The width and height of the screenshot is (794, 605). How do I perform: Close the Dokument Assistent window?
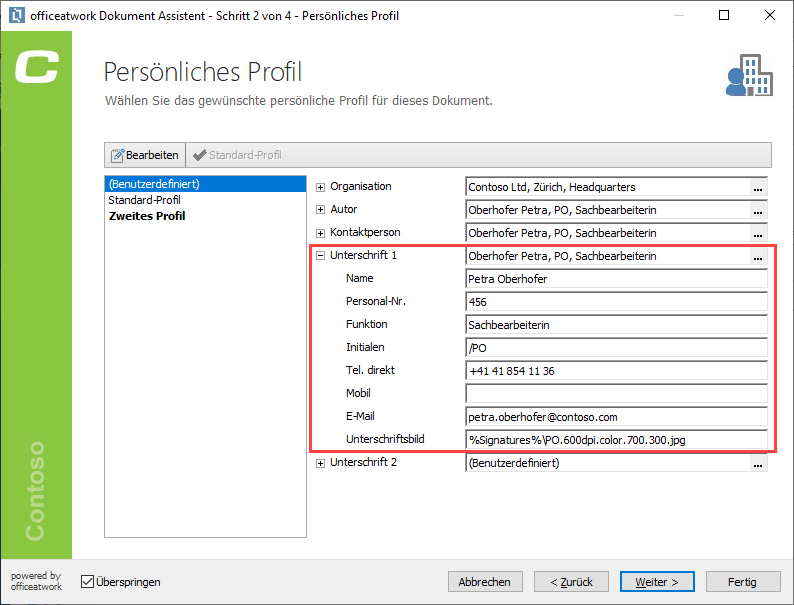tap(770, 15)
